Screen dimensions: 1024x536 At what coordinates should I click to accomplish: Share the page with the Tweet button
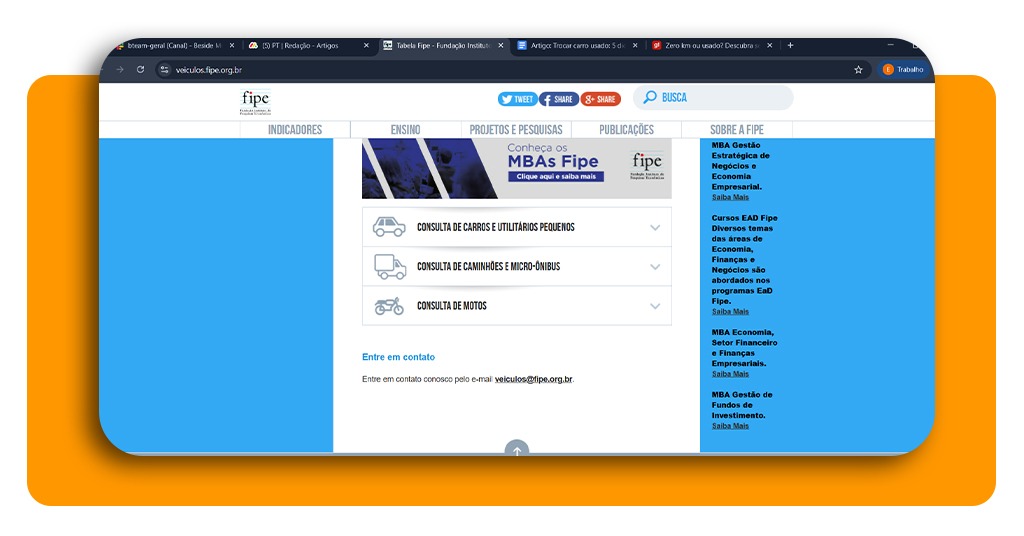coord(517,99)
